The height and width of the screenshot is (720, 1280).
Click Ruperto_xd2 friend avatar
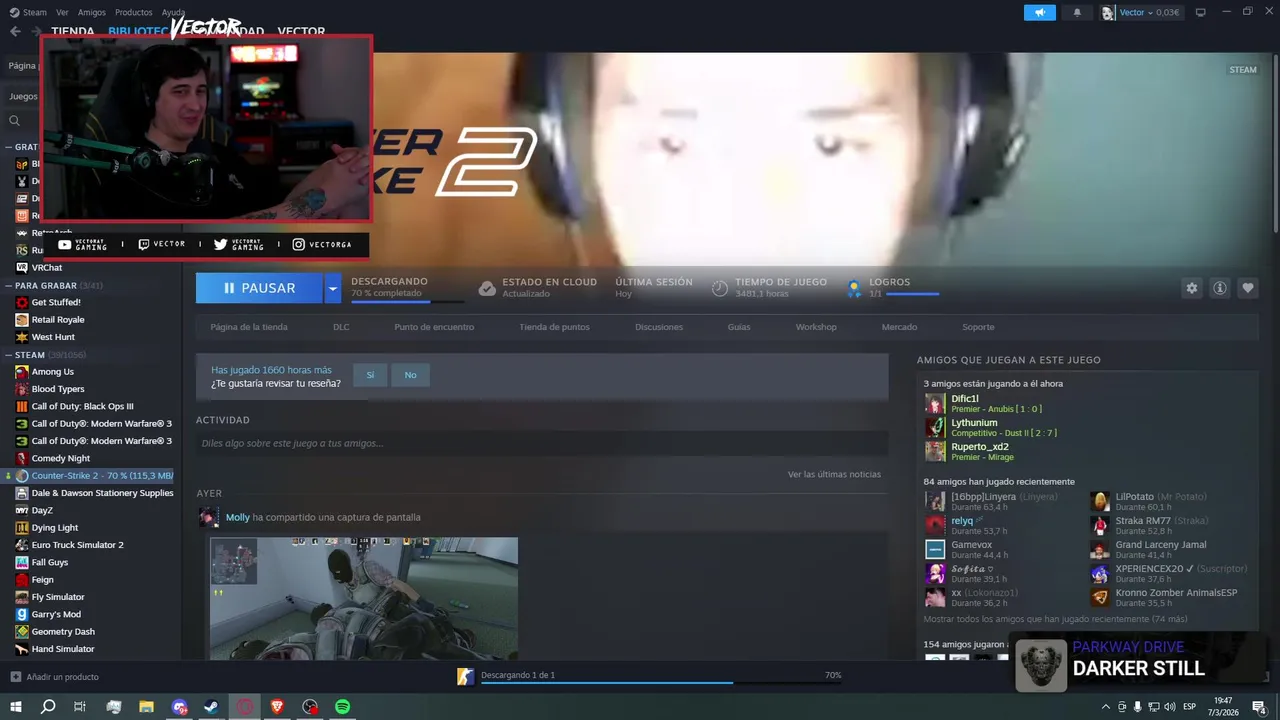[935, 451]
